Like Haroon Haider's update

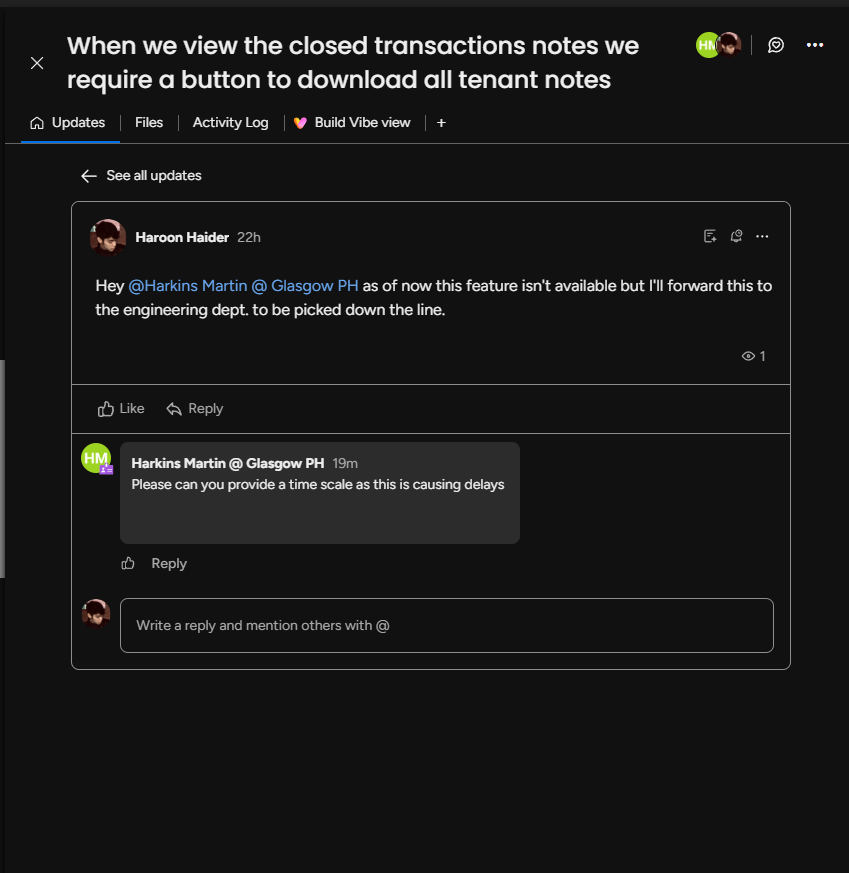pos(121,409)
